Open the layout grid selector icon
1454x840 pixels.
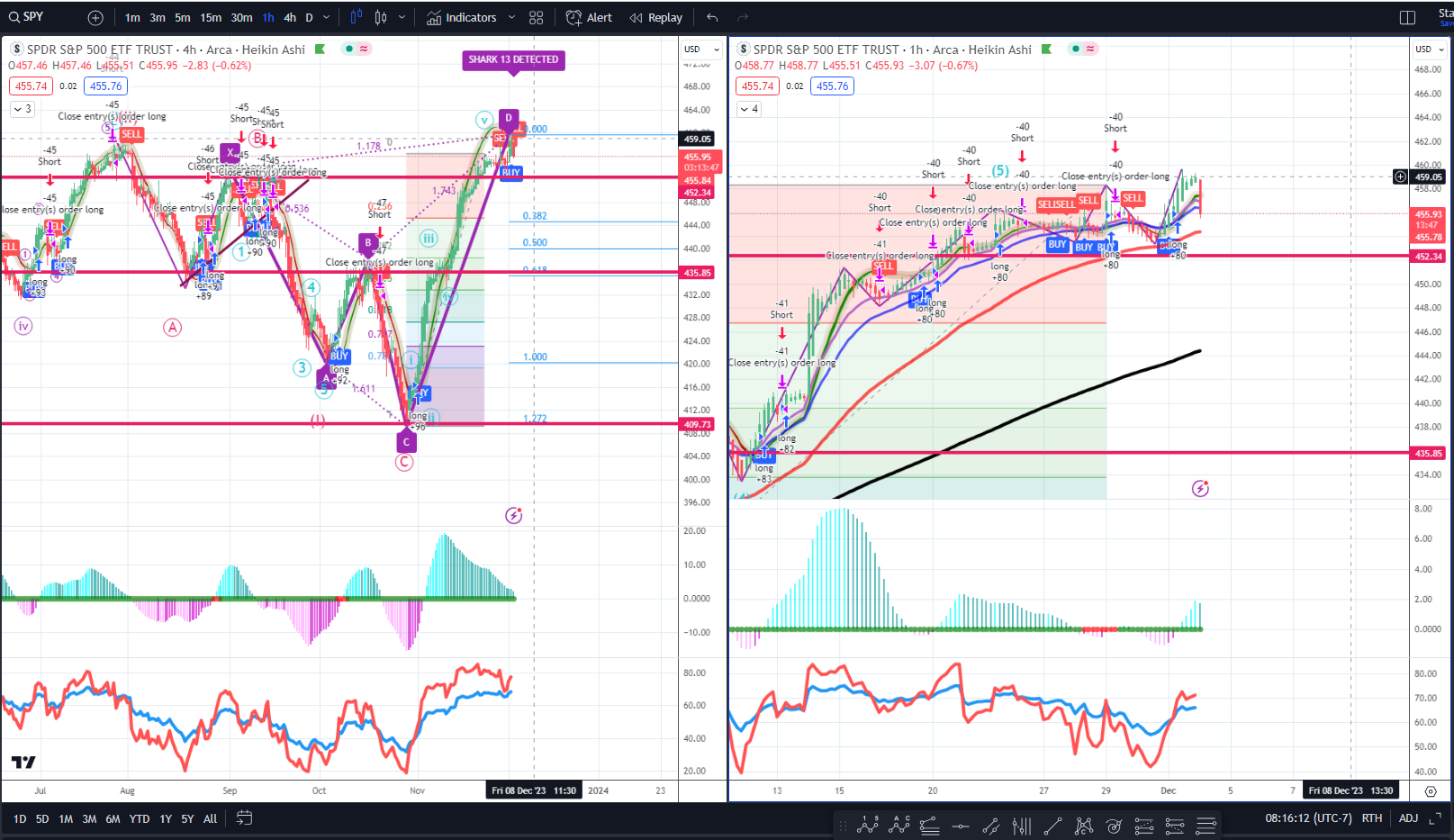(537, 17)
